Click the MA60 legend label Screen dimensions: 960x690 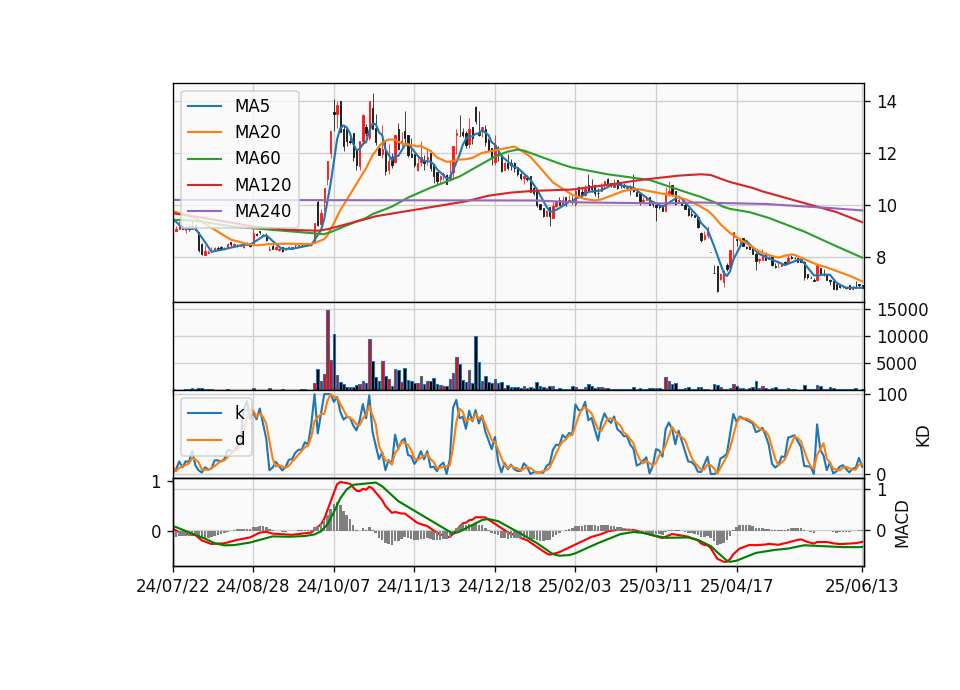click(x=257, y=159)
